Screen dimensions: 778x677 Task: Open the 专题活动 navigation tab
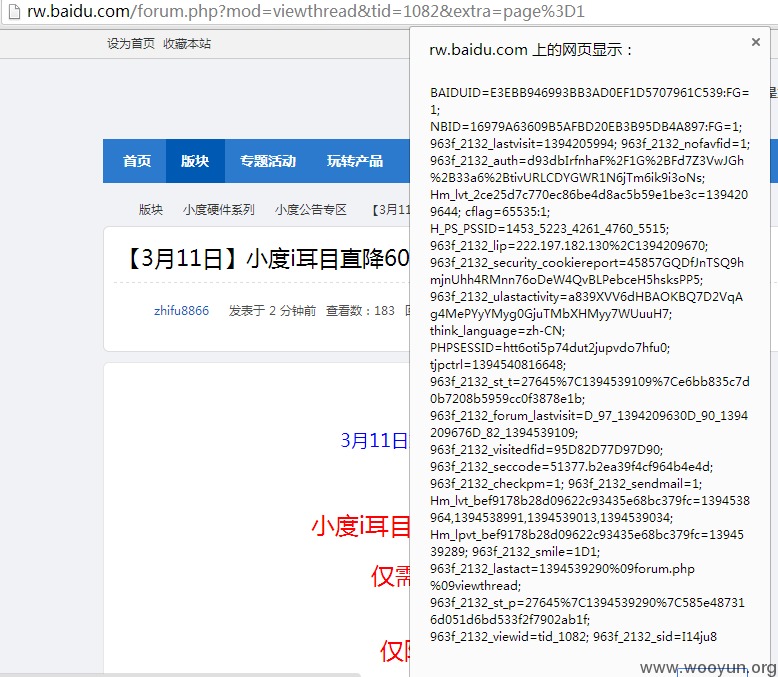click(x=268, y=161)
